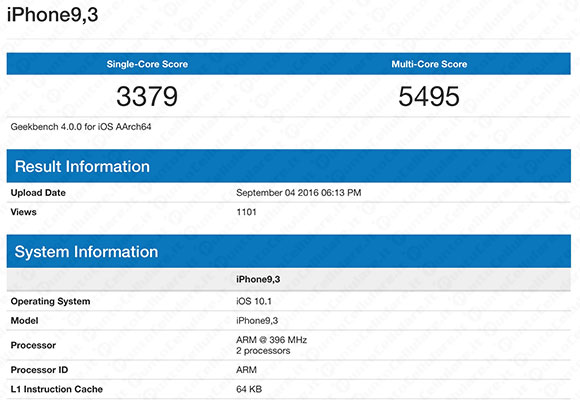Select the ARM @ 396 MHz text
580x400 pixels.
click(x=272, y=340)
